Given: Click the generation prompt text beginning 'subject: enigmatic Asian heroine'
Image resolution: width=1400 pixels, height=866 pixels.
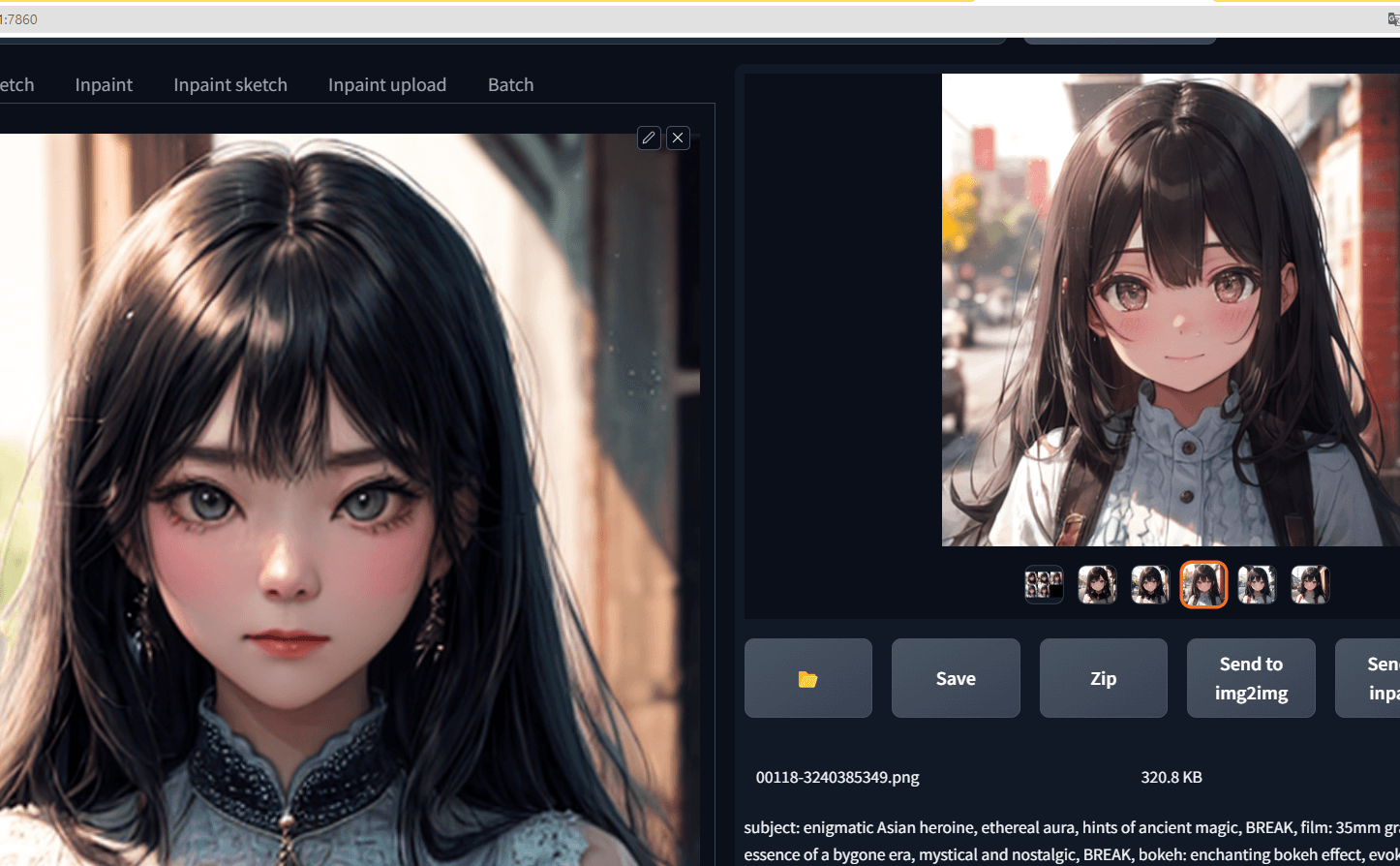Looking at the screenshot, I should [1072, 841].
